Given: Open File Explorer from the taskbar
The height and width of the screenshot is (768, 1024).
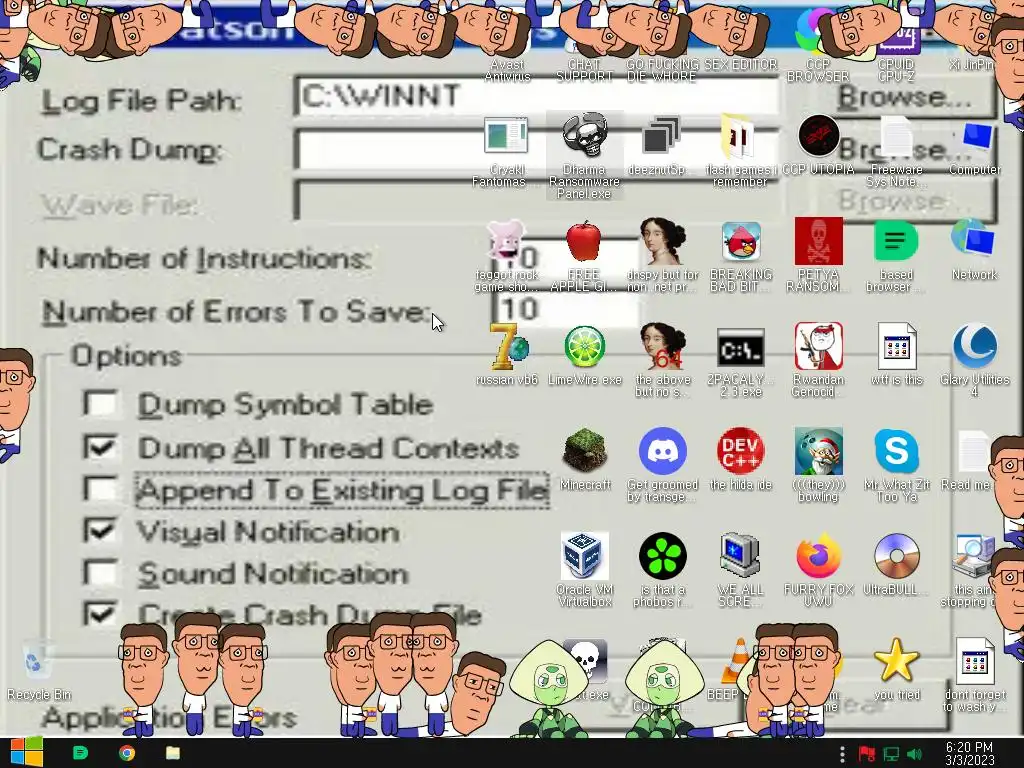Looking at the screenshot, I should [172, 753].
